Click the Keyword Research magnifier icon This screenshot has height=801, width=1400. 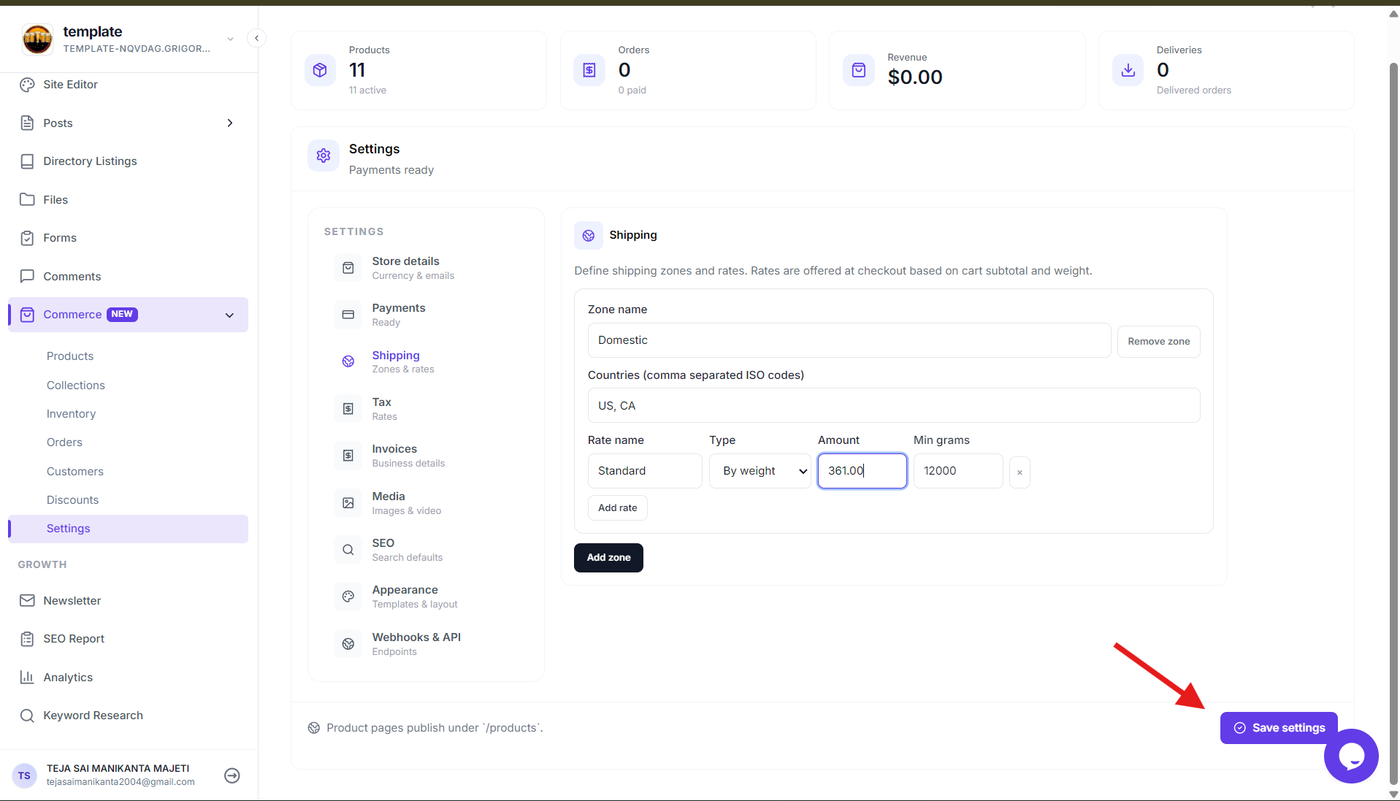point(27,716)
